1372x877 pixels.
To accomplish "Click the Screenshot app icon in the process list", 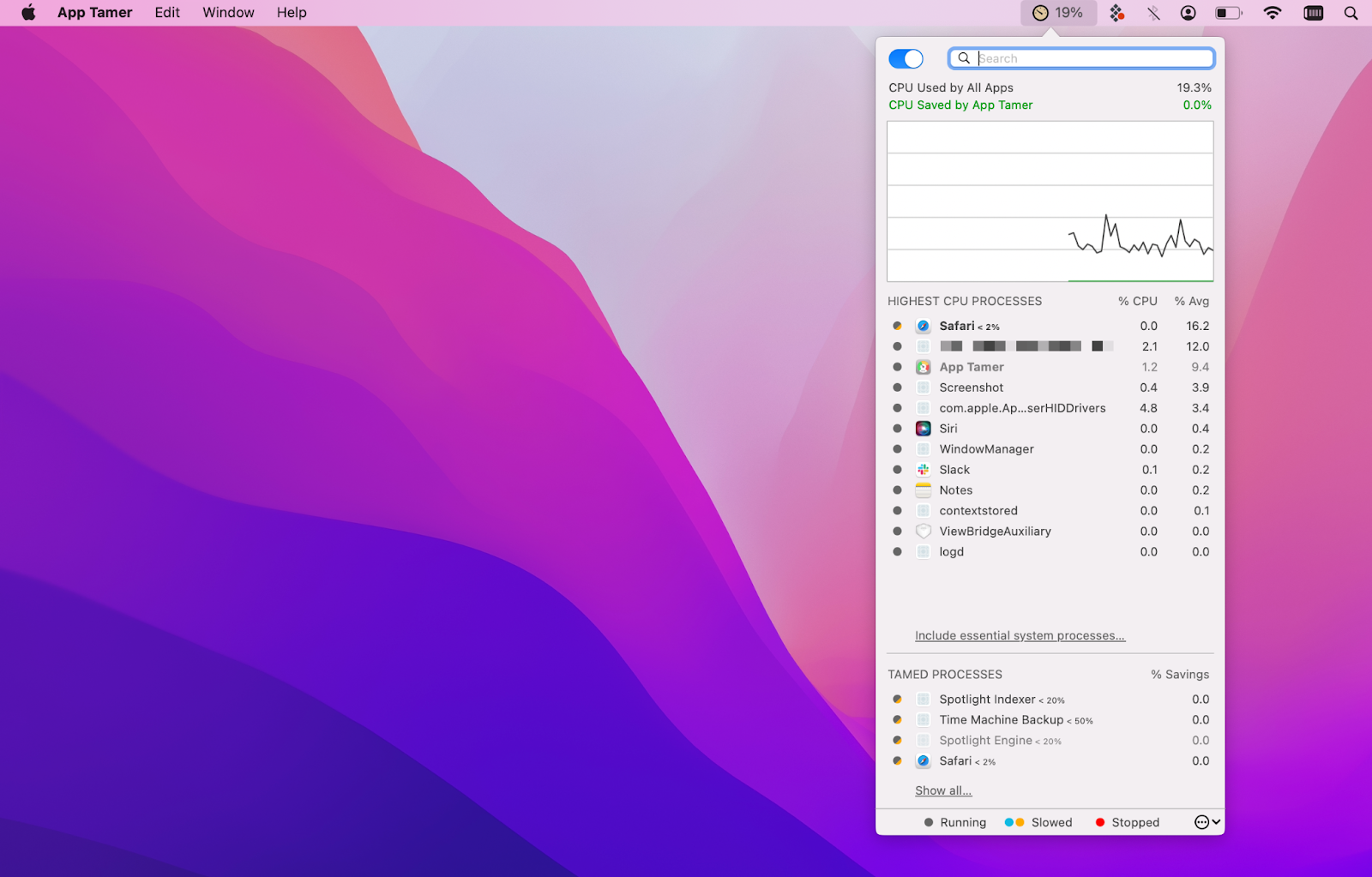I will [923, 387].
